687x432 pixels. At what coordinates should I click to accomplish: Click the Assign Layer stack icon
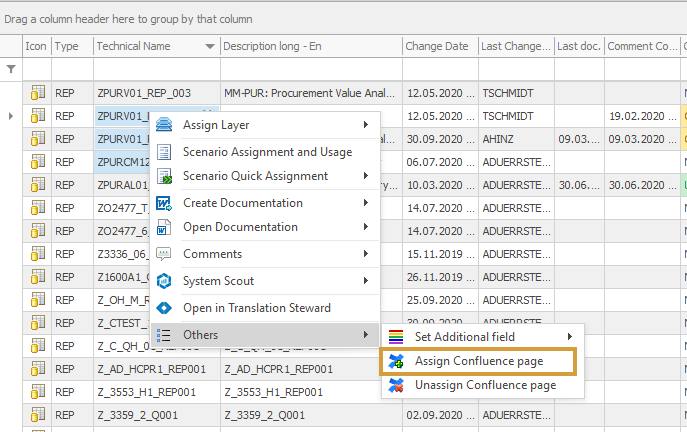pyautogui.click(x=166, y=125)
